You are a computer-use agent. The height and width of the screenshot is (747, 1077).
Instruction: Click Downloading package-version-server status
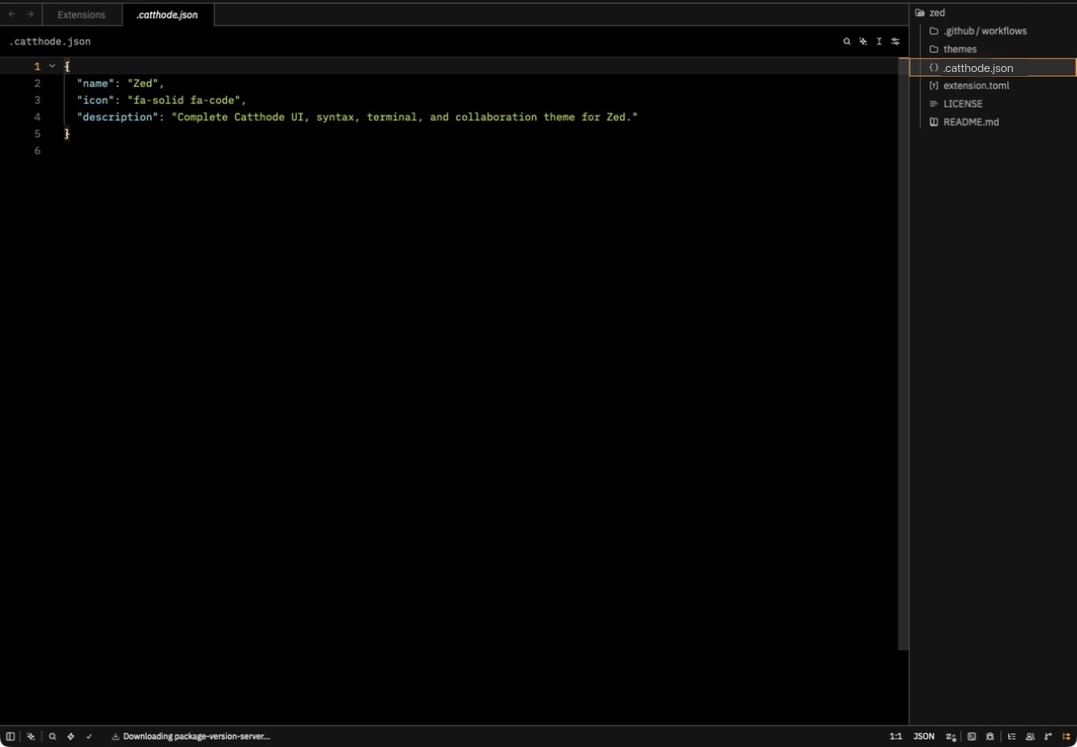click(190, 736)
